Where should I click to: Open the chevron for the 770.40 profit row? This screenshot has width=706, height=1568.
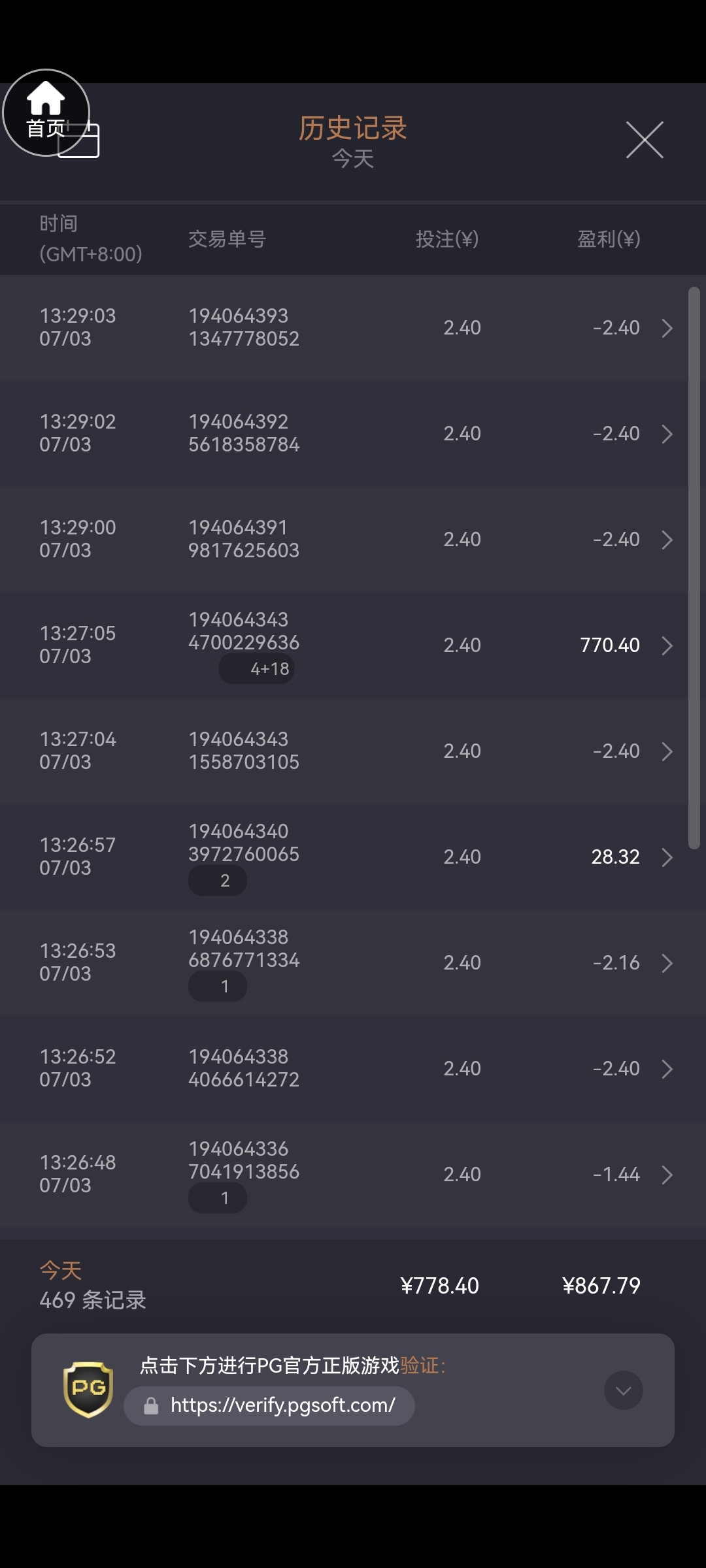[x=667, y=645]
